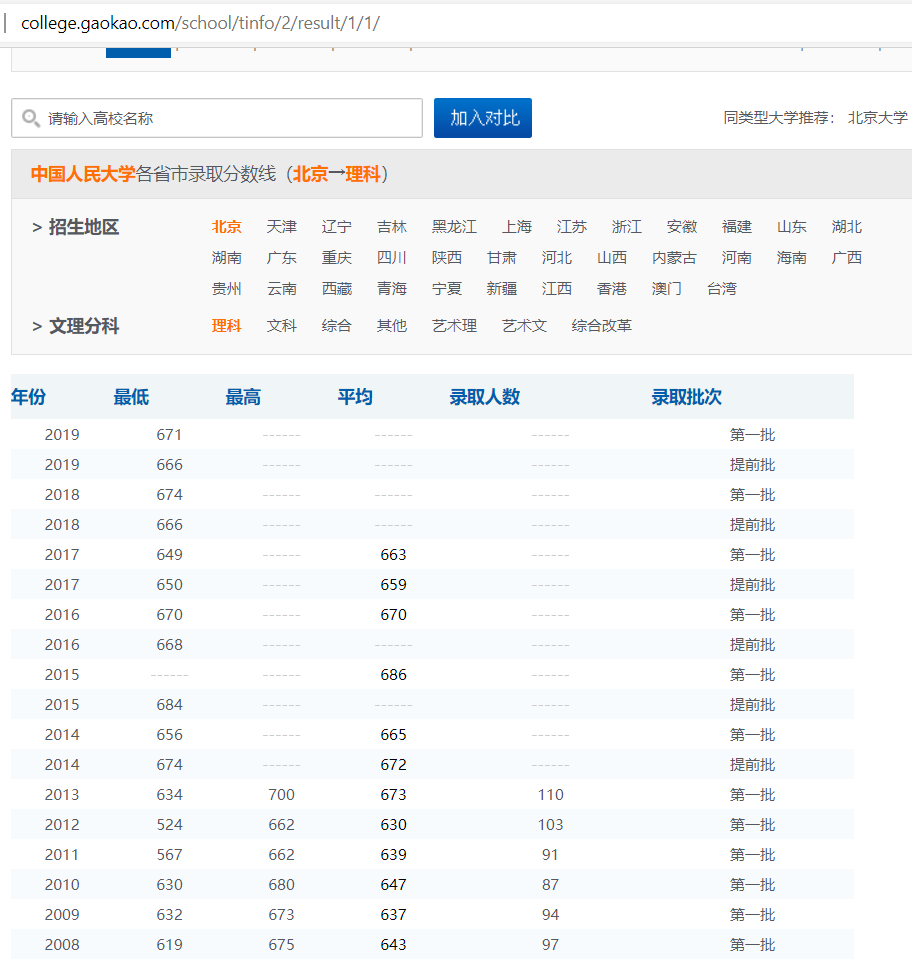The image size is (912, 973).
Task: Select 重庆 region
Action: click(337, 258)
